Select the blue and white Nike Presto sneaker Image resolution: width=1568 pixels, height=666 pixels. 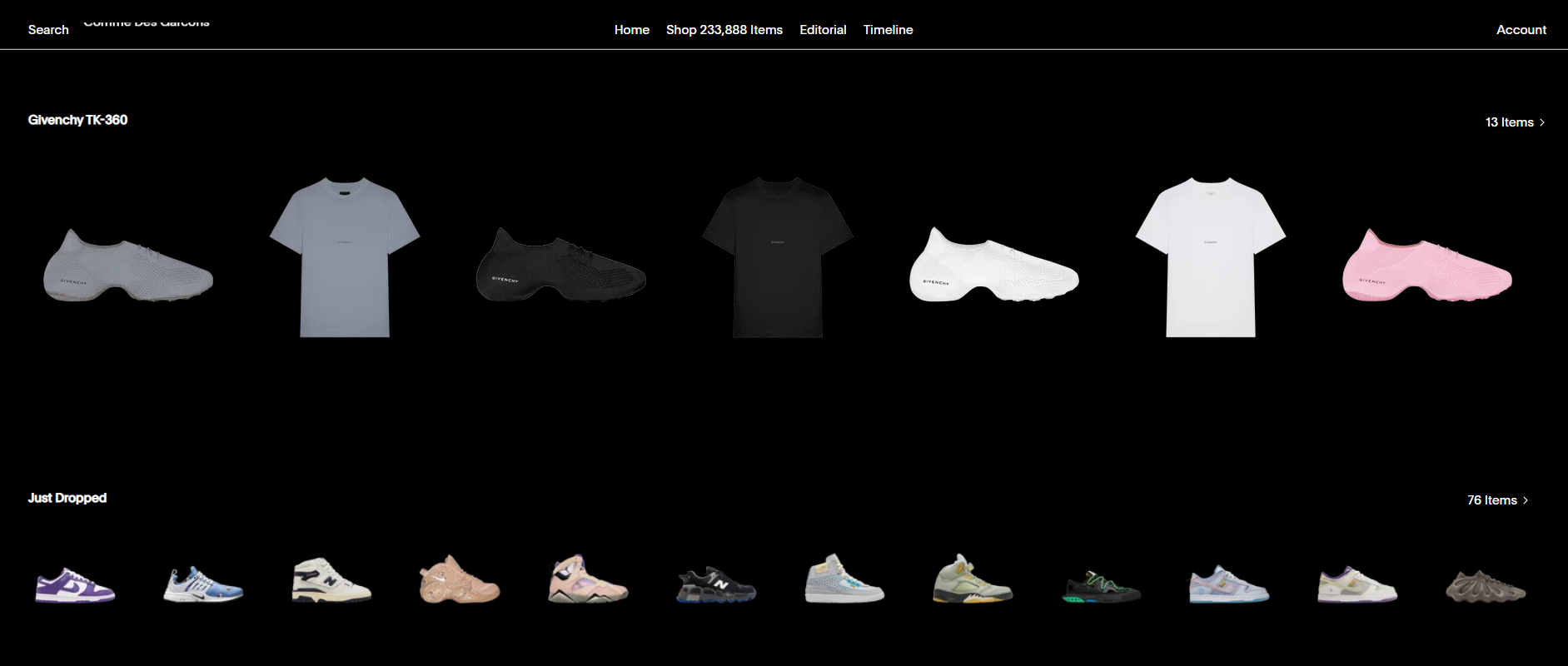tap(203, 584)
